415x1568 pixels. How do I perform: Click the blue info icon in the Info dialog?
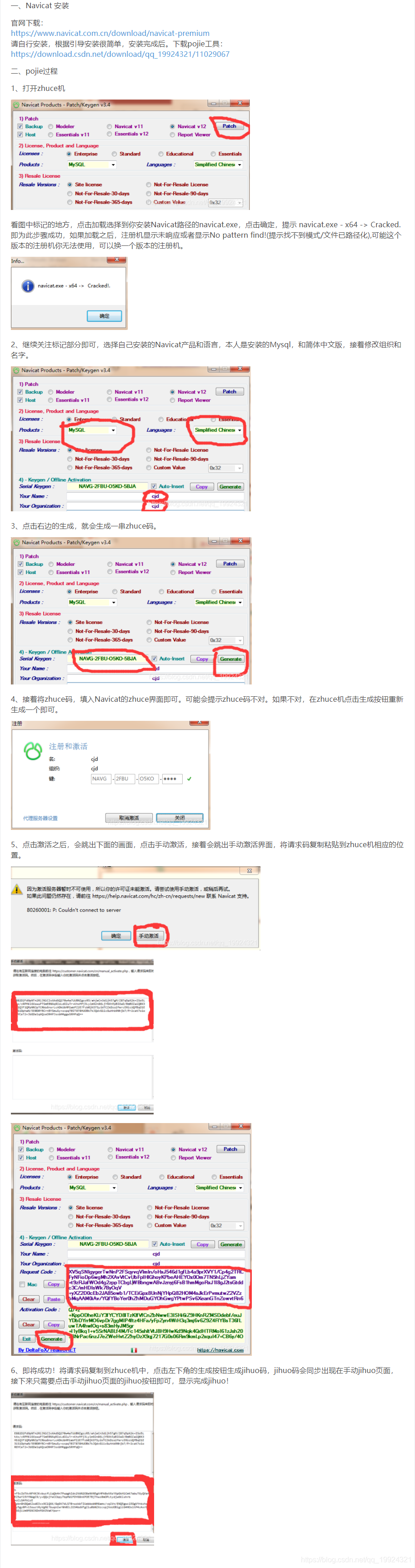point(28,285)
